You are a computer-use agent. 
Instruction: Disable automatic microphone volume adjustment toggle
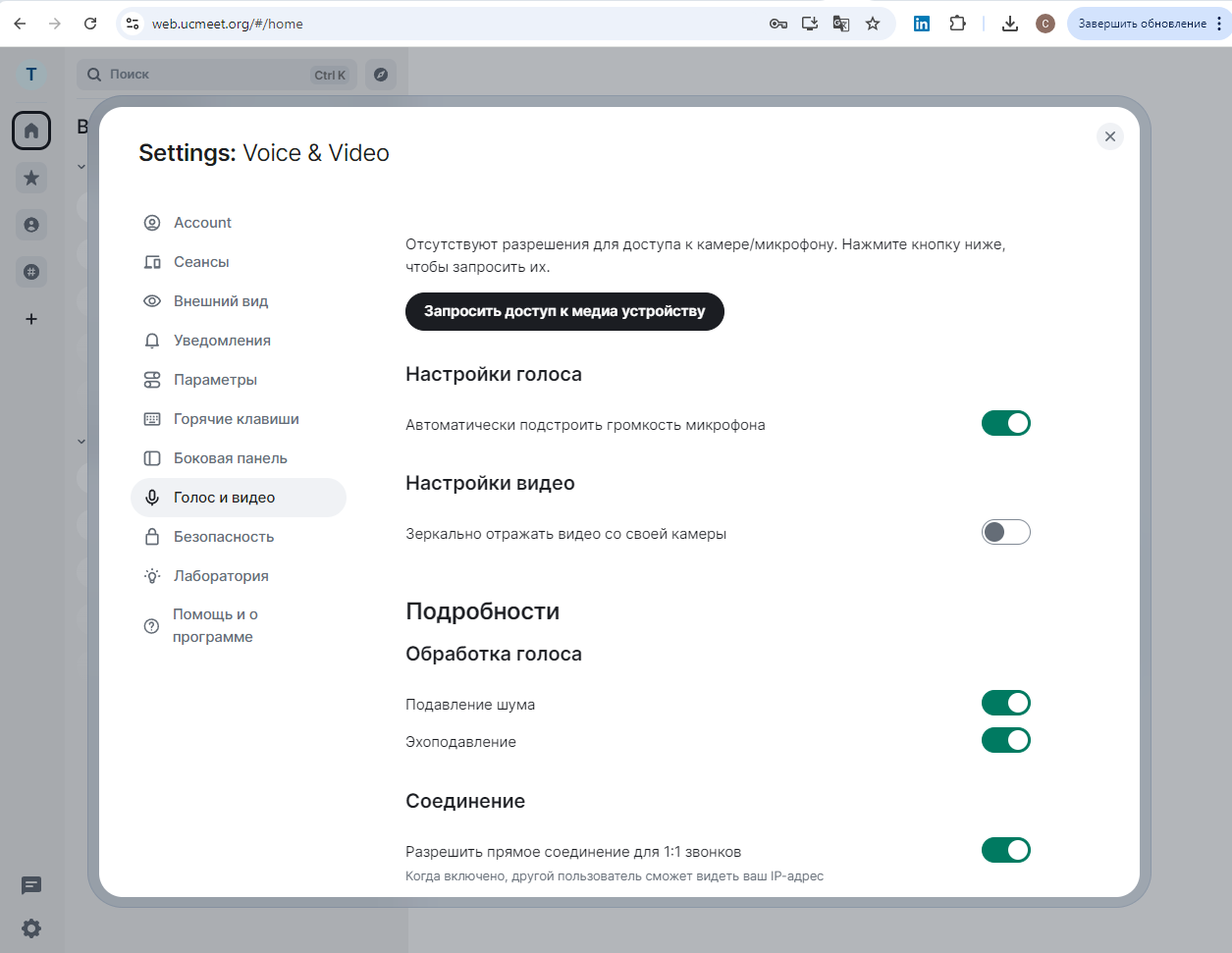coord(1005,423)
